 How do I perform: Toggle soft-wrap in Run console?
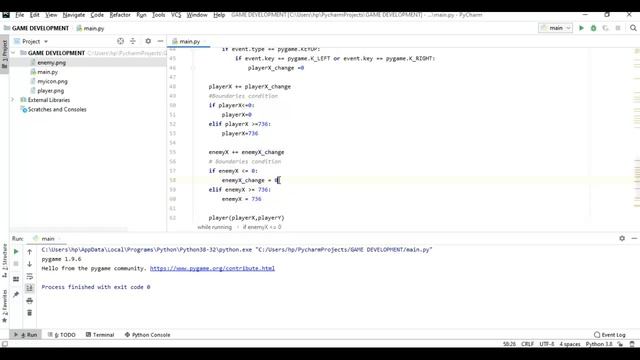(x=29, y=276)
